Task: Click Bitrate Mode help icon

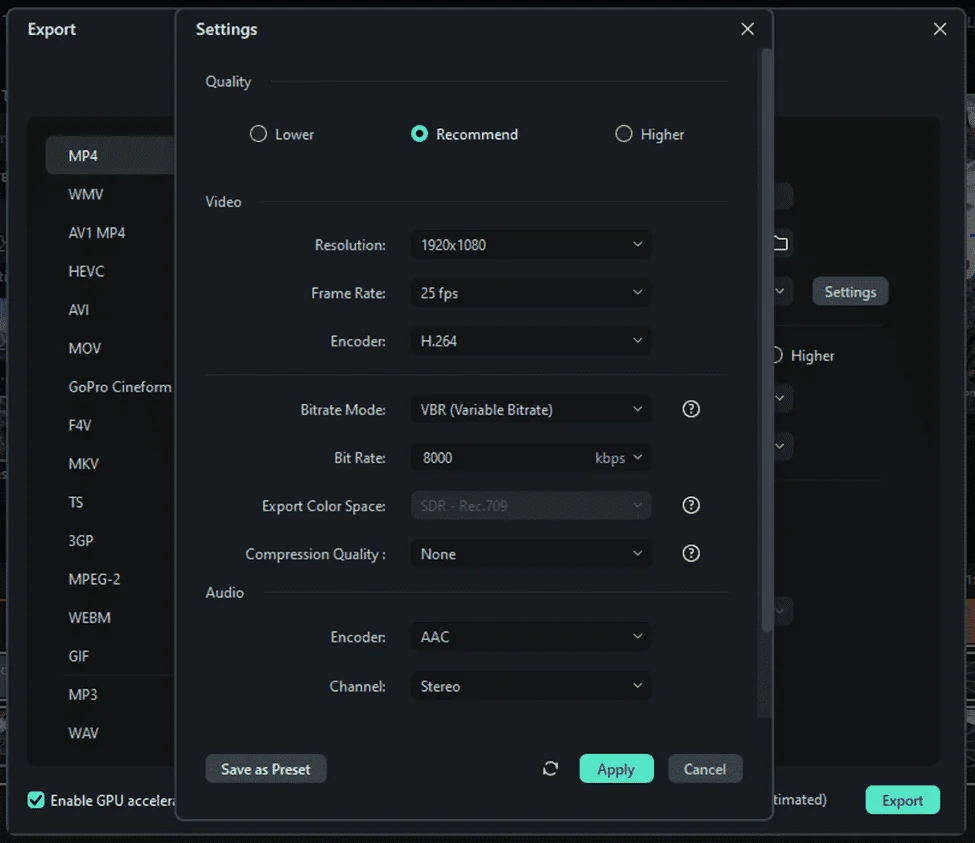Action: click(691, 409)
